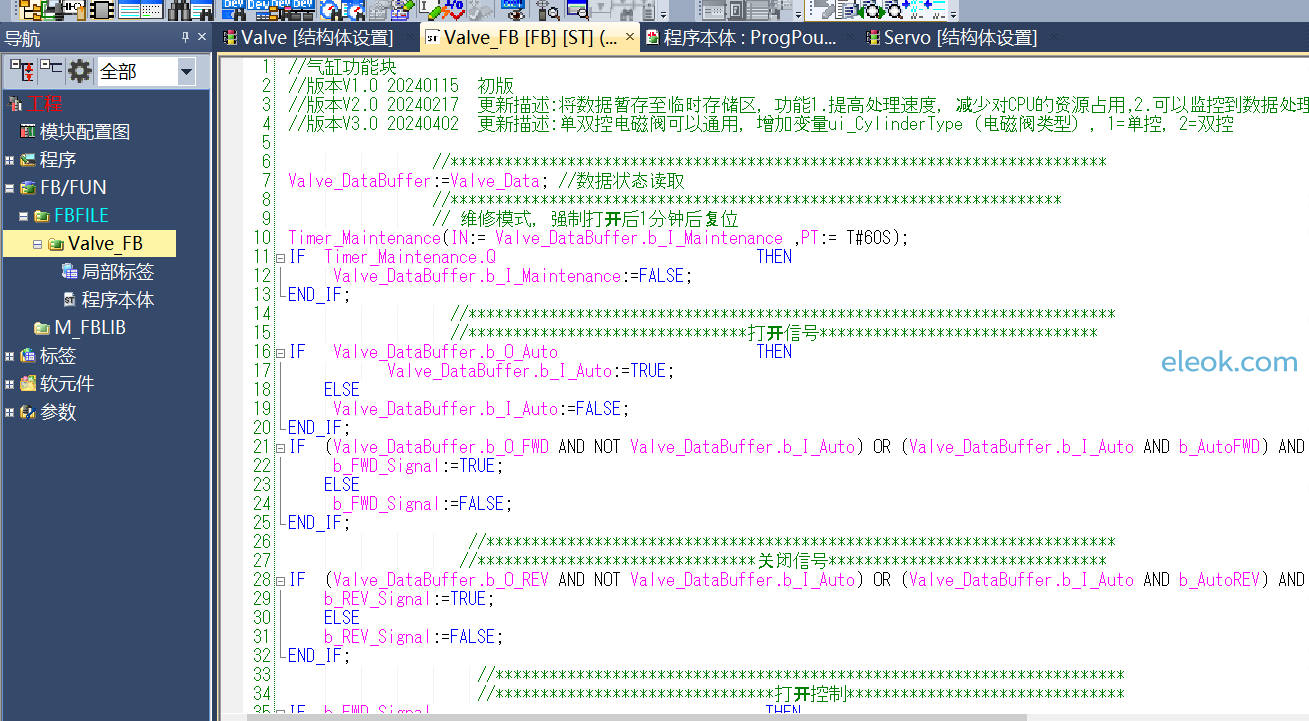Click the 标签 label icon in tree
The image size is (1309, 721).
click(x=28, y=355)
